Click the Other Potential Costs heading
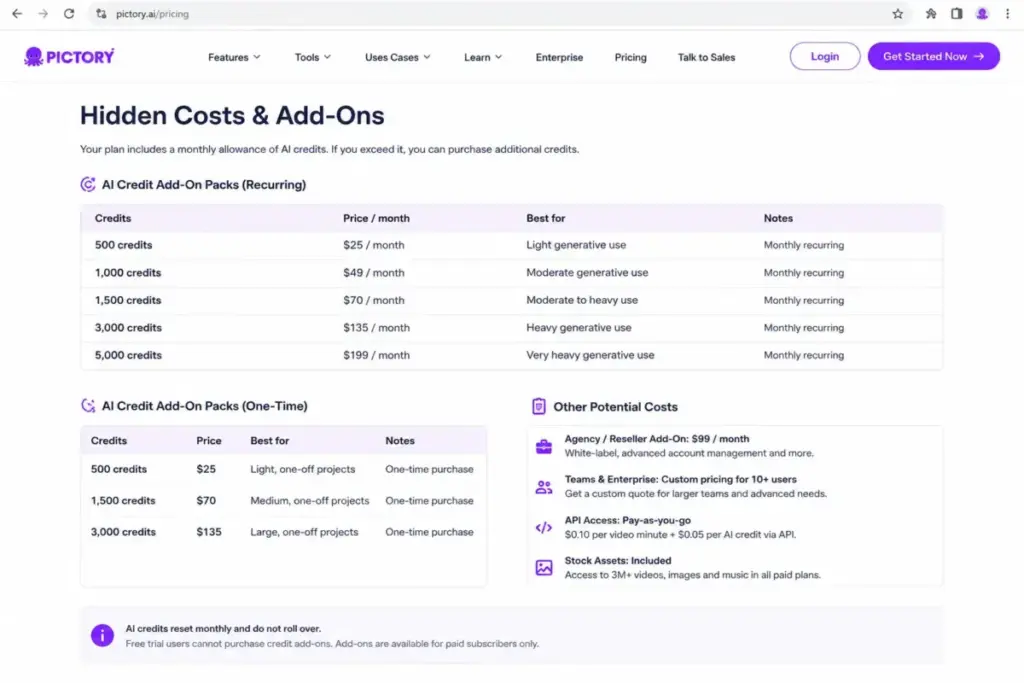Screen dimensions: 1024x683 pyautogui.click(x=615, y=407)
